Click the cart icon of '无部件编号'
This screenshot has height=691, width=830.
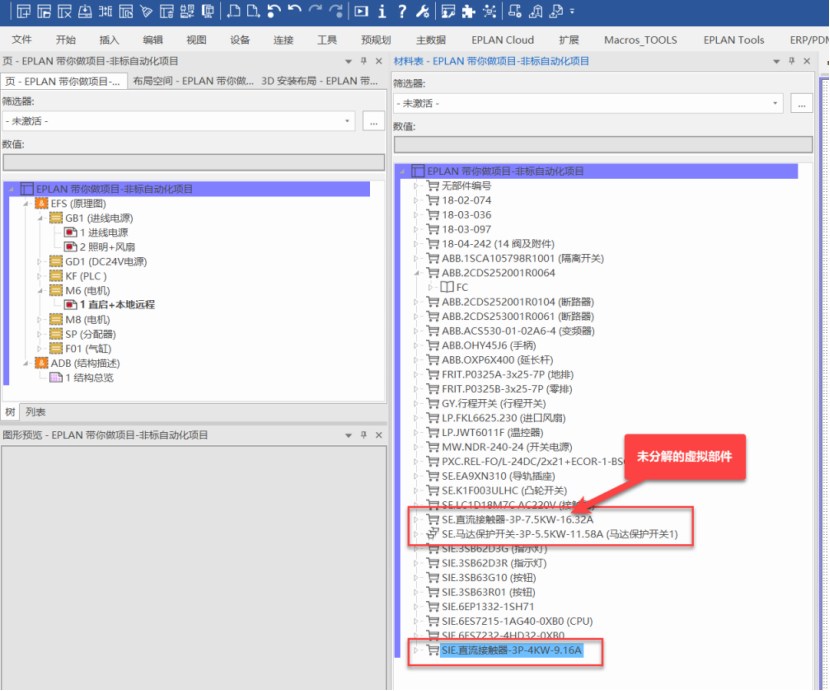(433, 186)
